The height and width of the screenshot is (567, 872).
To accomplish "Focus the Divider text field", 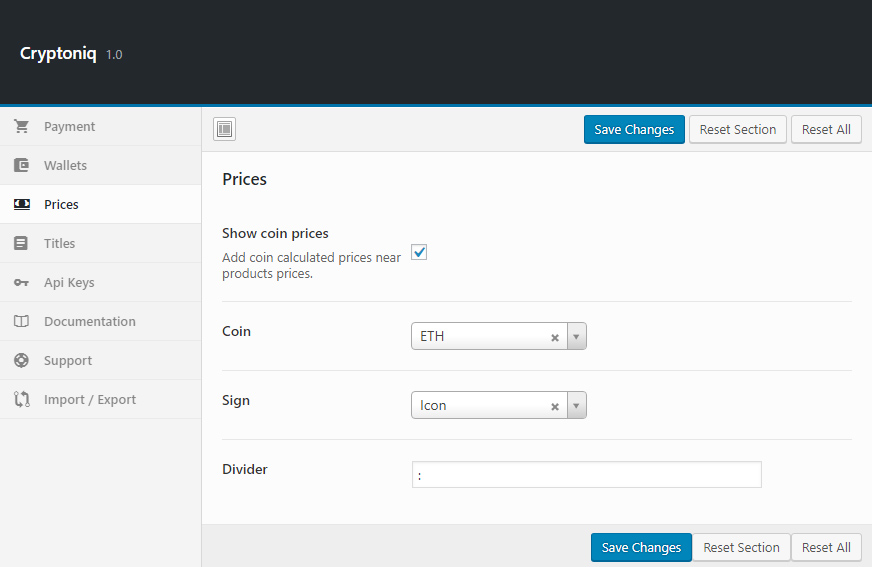I will pos(586,475).
